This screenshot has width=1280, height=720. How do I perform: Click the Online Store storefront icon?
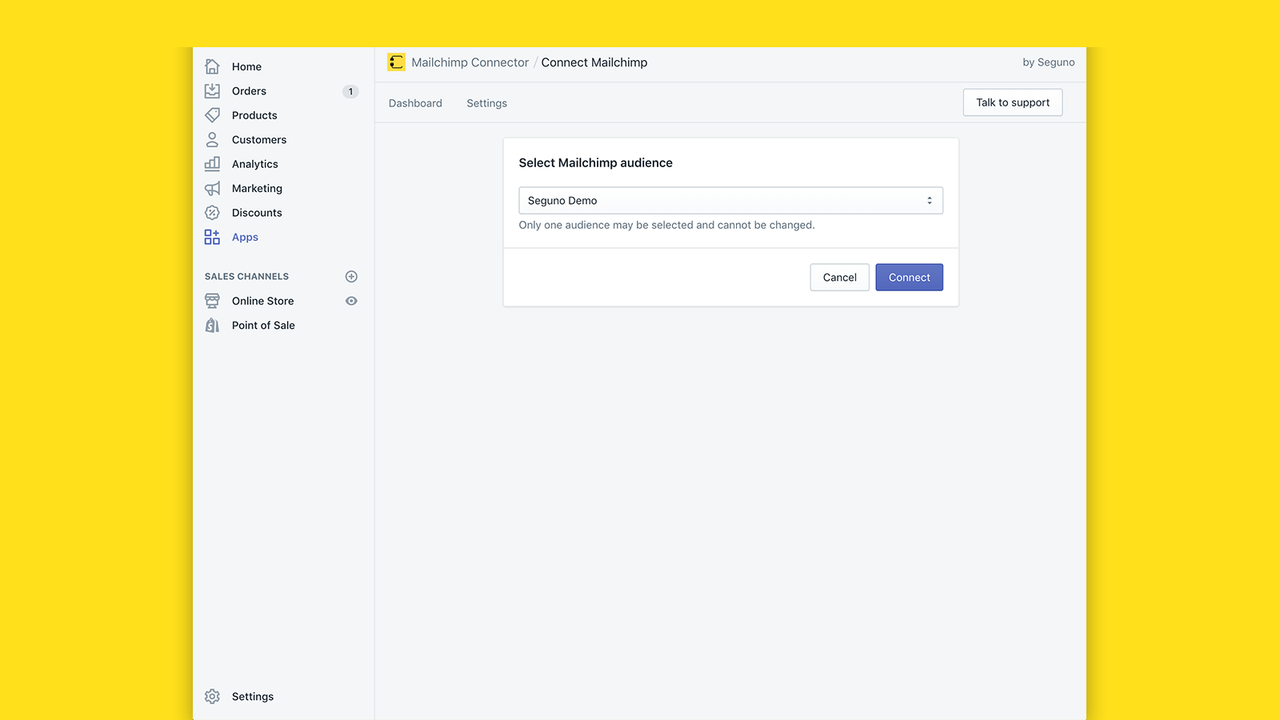[x=212, y=301]
